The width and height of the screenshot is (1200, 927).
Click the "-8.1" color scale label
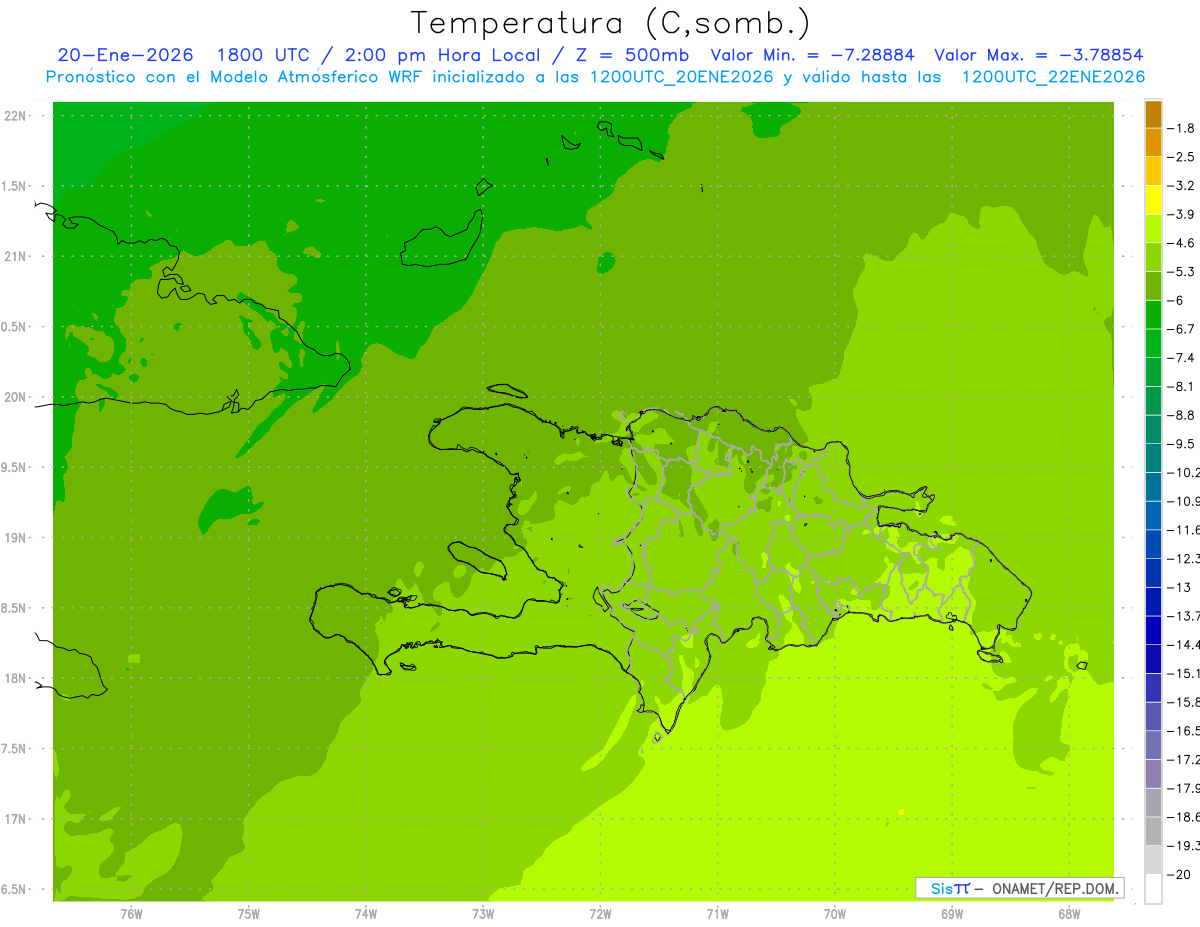(x=1181, y=386)
